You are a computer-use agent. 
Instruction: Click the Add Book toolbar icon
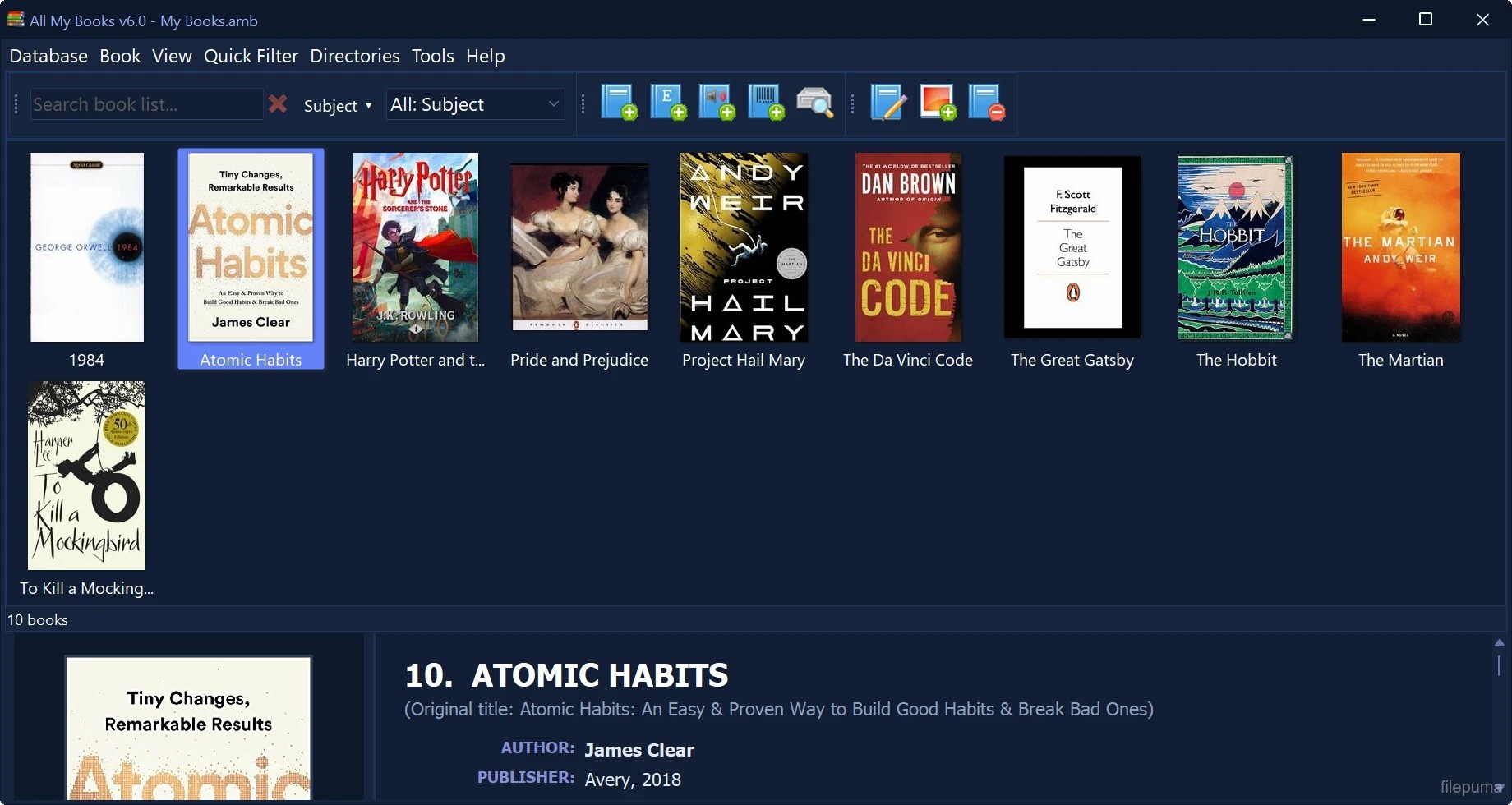pos(619,103)
